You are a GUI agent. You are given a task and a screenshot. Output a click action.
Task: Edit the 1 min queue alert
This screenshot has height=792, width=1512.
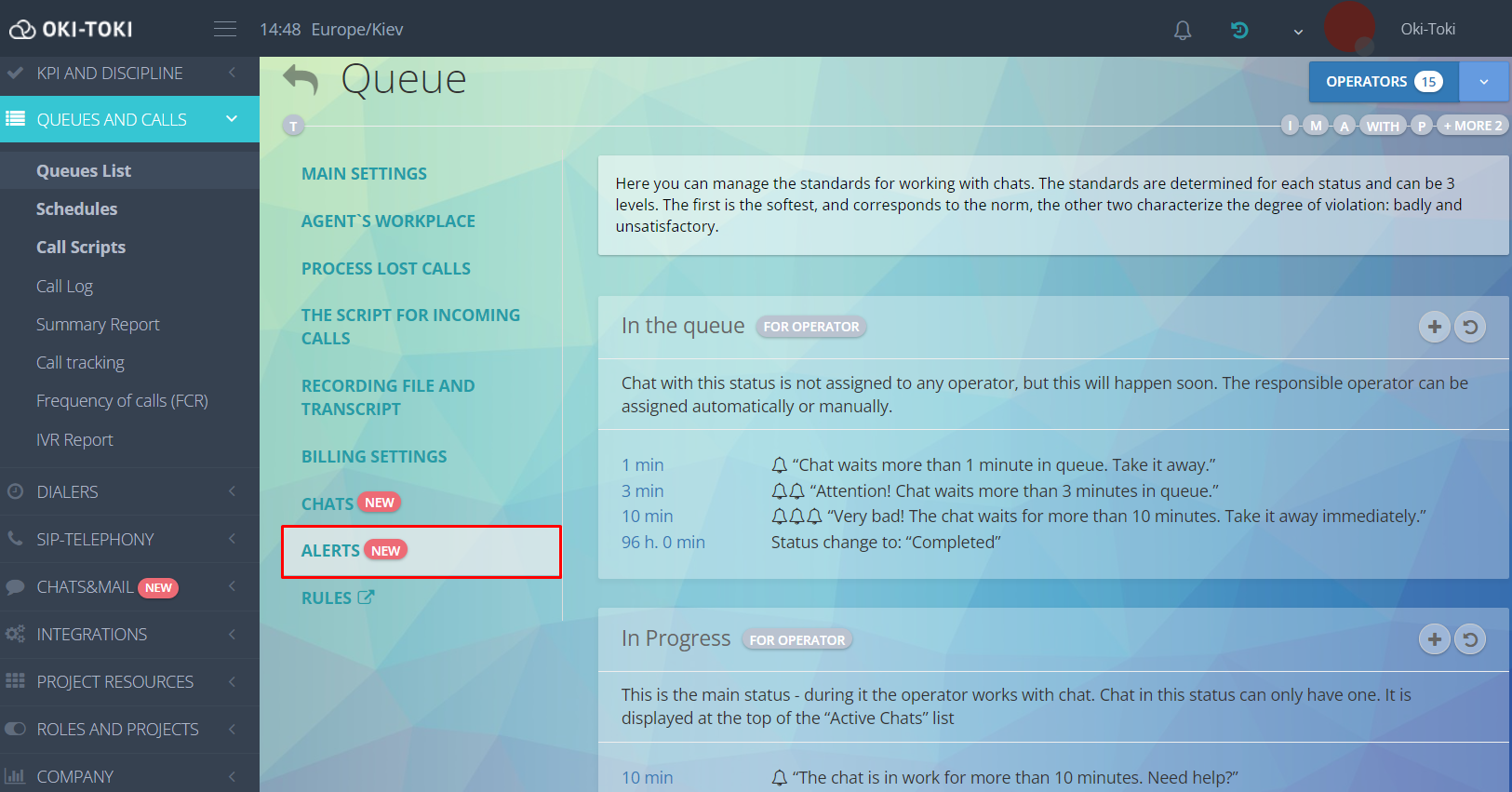642,464
